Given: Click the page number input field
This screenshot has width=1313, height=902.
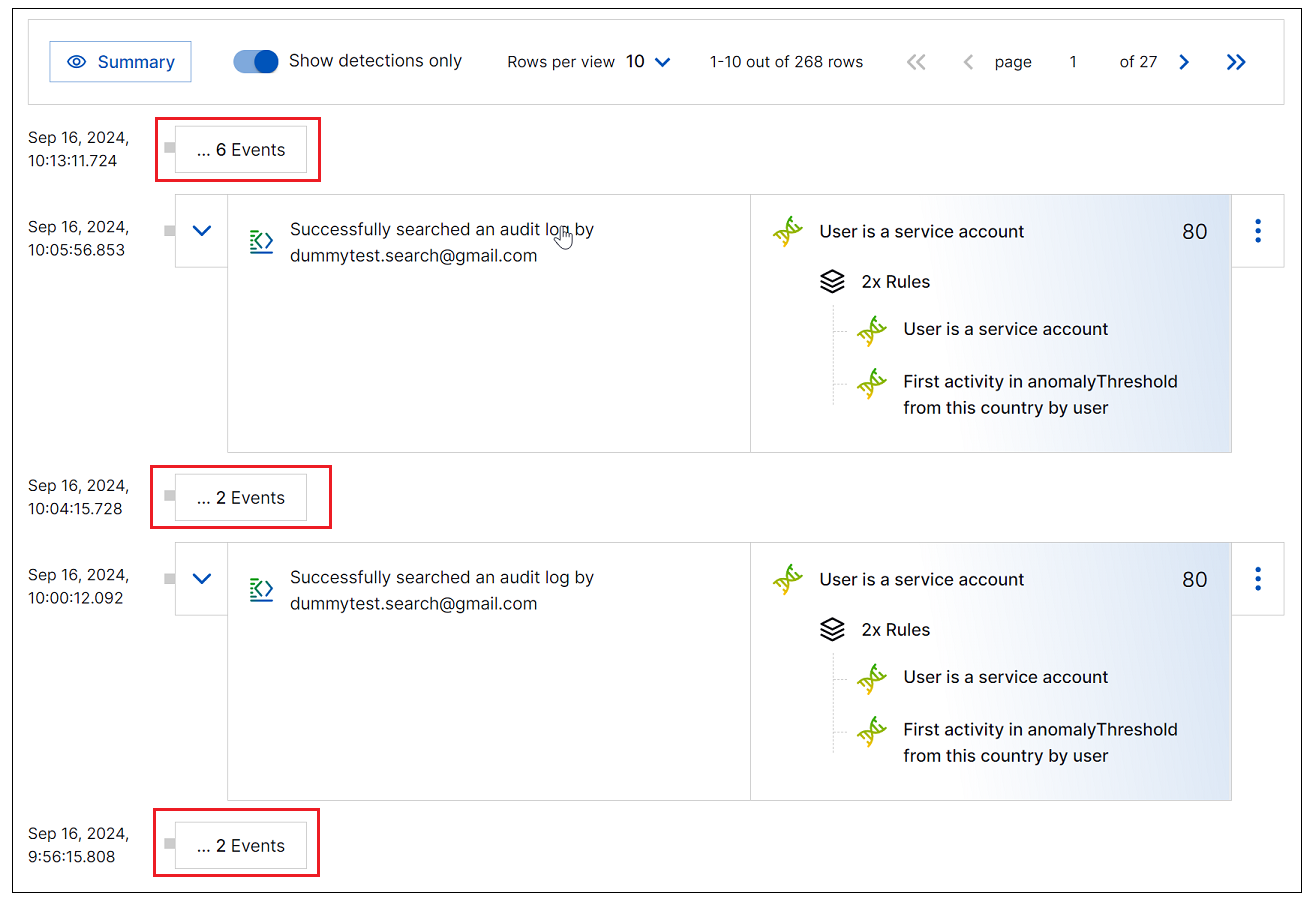Looking at the screenshot, I should click(1073, 62).
